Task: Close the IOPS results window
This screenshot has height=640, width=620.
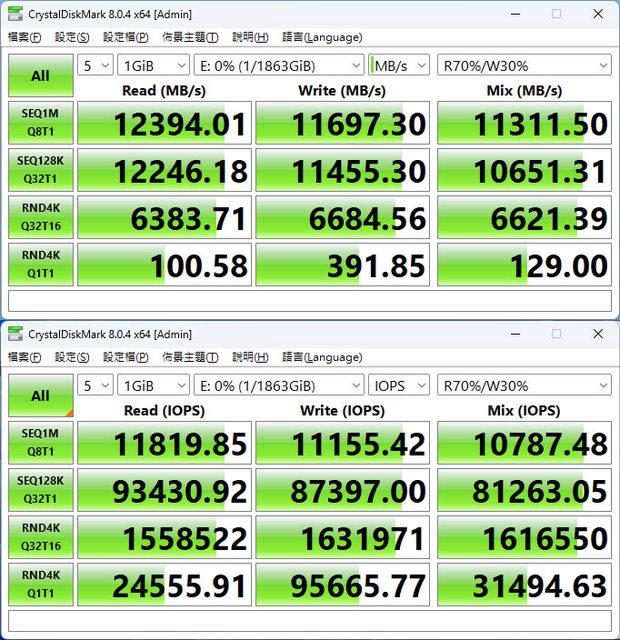Action: click(597, 334)
